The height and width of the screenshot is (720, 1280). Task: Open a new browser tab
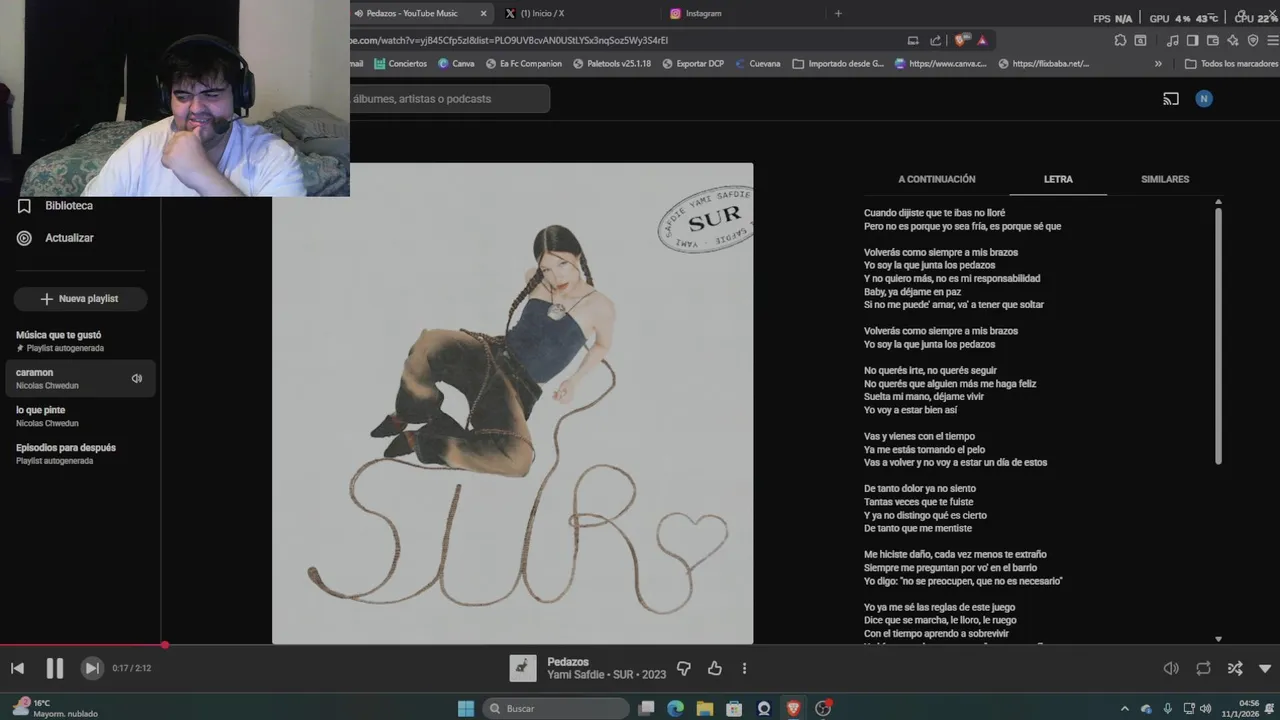tap(838, 13)
